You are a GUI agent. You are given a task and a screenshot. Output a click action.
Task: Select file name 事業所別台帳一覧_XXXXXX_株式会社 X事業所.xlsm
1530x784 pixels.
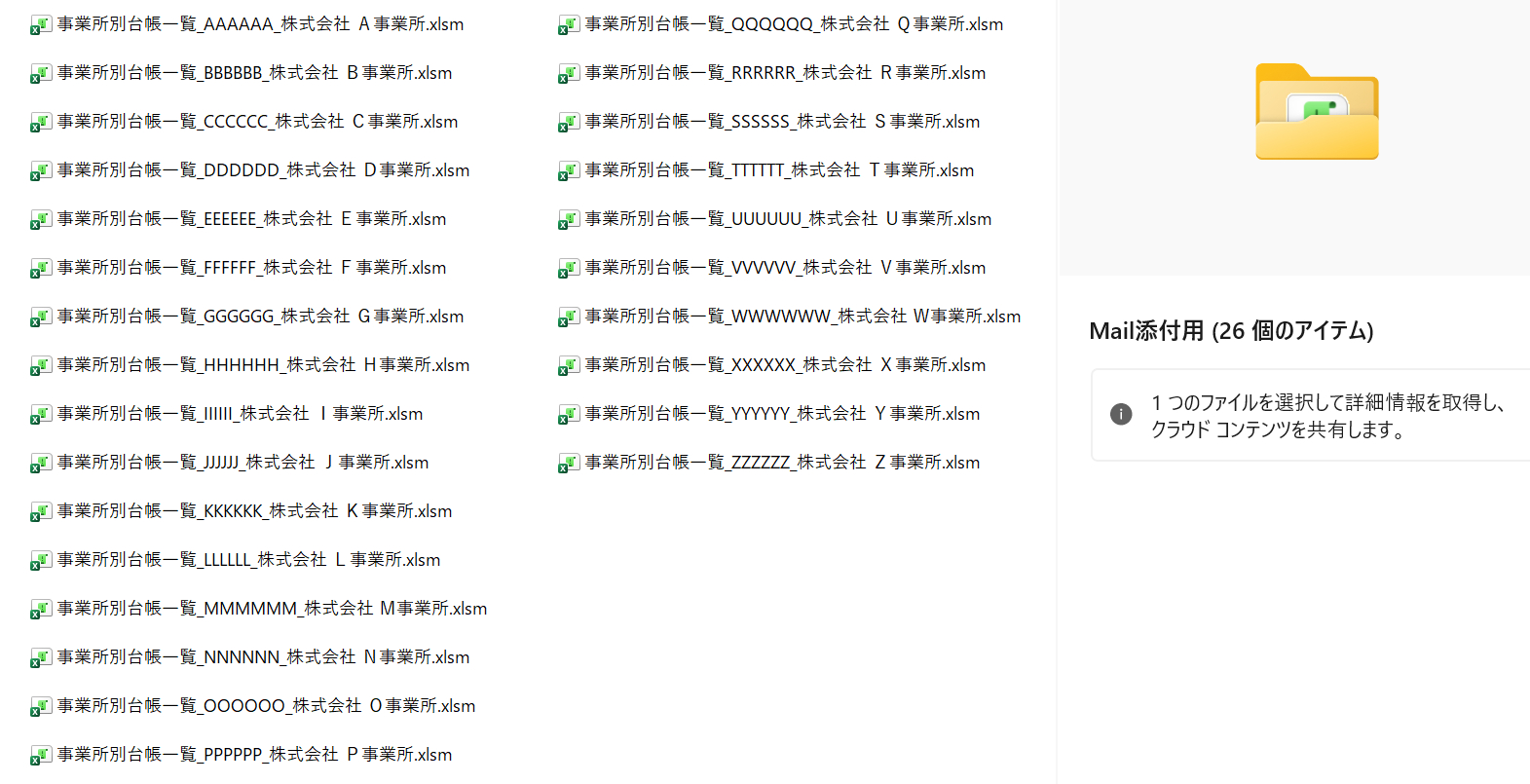click(785, 365)
